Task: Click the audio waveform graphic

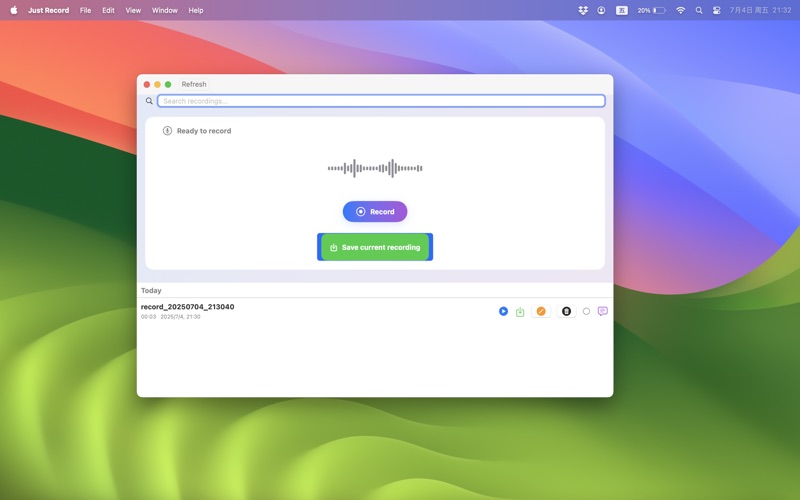Action: 375,168
